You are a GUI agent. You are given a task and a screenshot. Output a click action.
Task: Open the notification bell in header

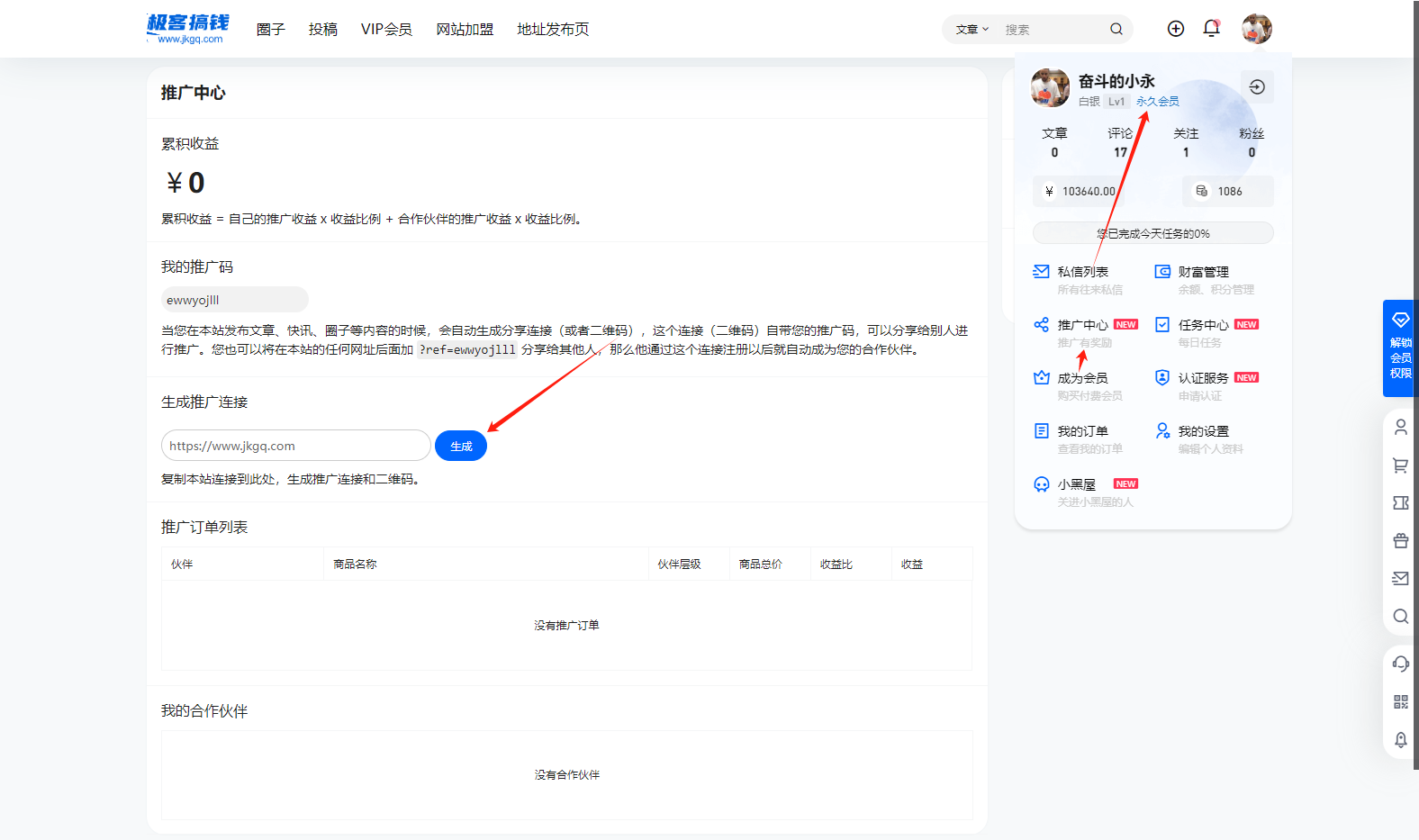click(x=1212, y=29)
